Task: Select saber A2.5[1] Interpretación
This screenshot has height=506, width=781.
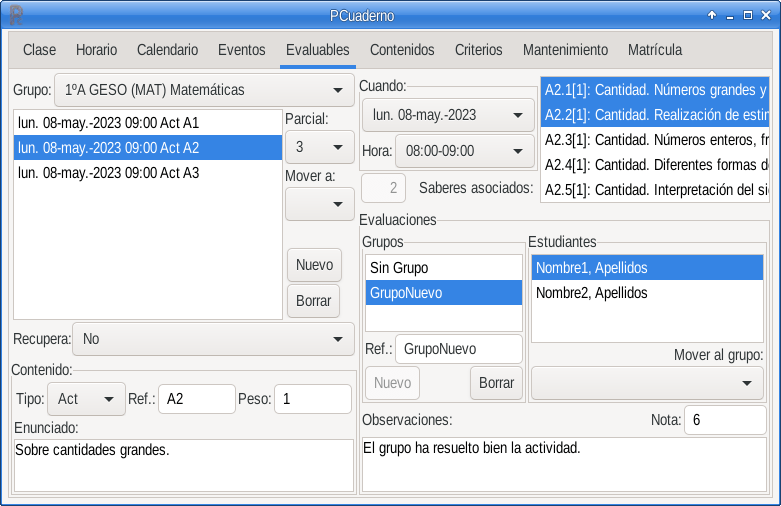Action: (655, 190)
